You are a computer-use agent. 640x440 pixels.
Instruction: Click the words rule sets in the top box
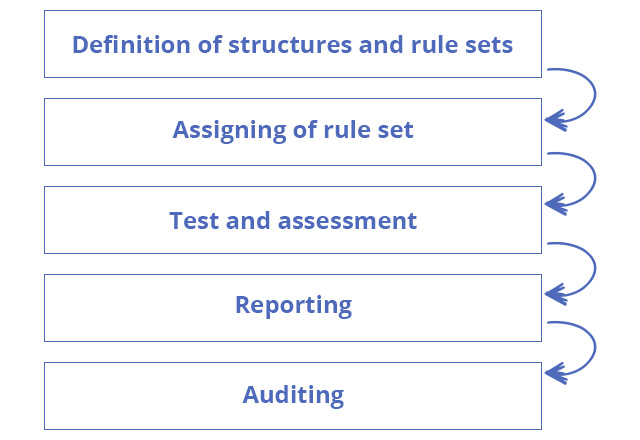(462, 45)
